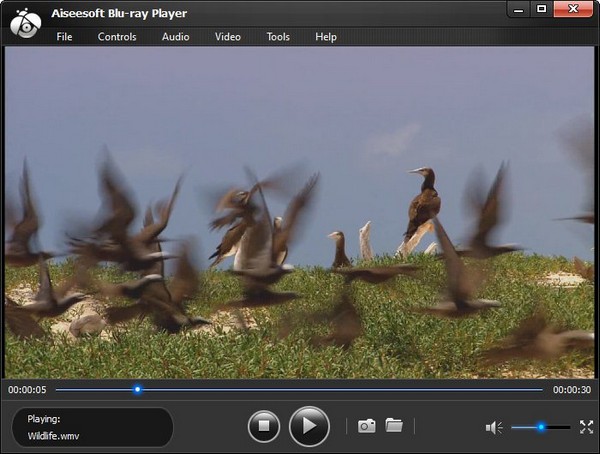
Task: Enter full screen mode
Action: coord(586,427)
